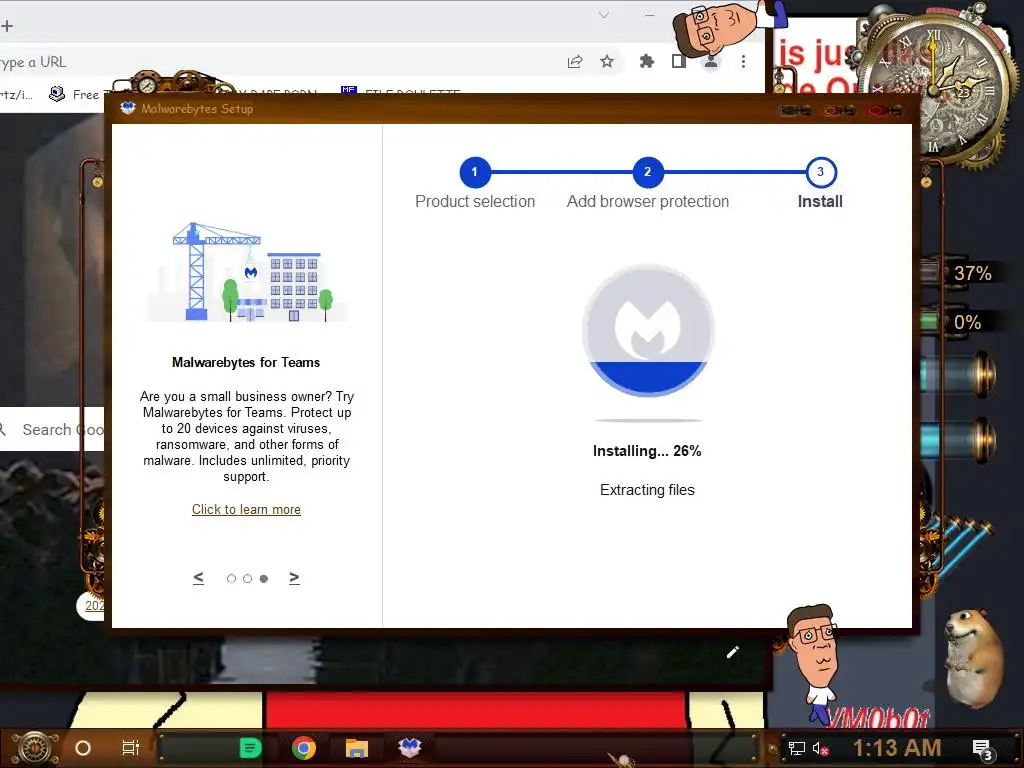Click the Malwarebytes logo progress circle

tap(648, 330)
